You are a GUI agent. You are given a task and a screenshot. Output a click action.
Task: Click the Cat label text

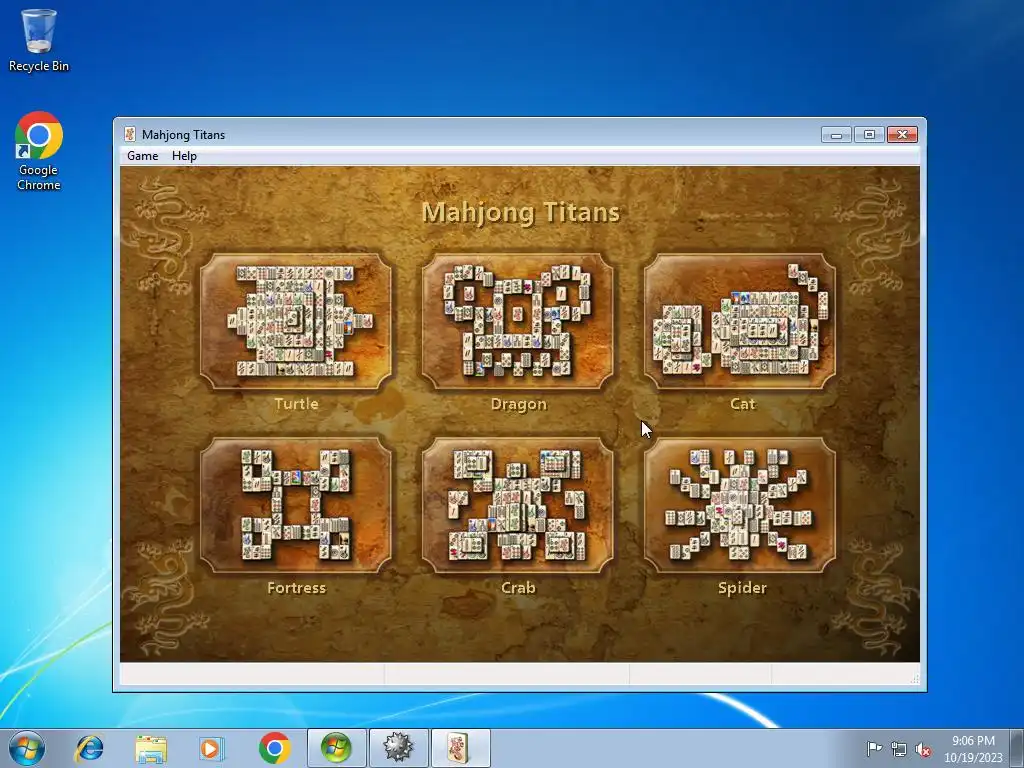point(743,404)
